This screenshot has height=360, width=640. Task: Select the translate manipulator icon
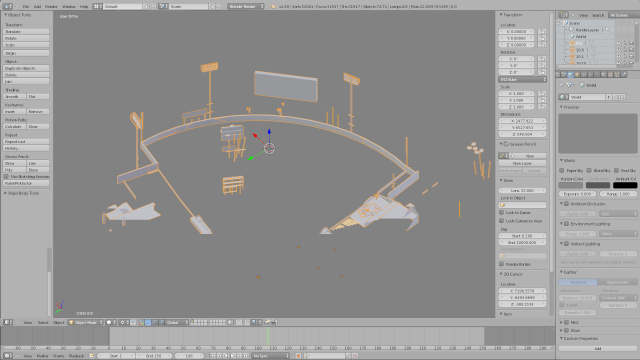tap(148, 322)
